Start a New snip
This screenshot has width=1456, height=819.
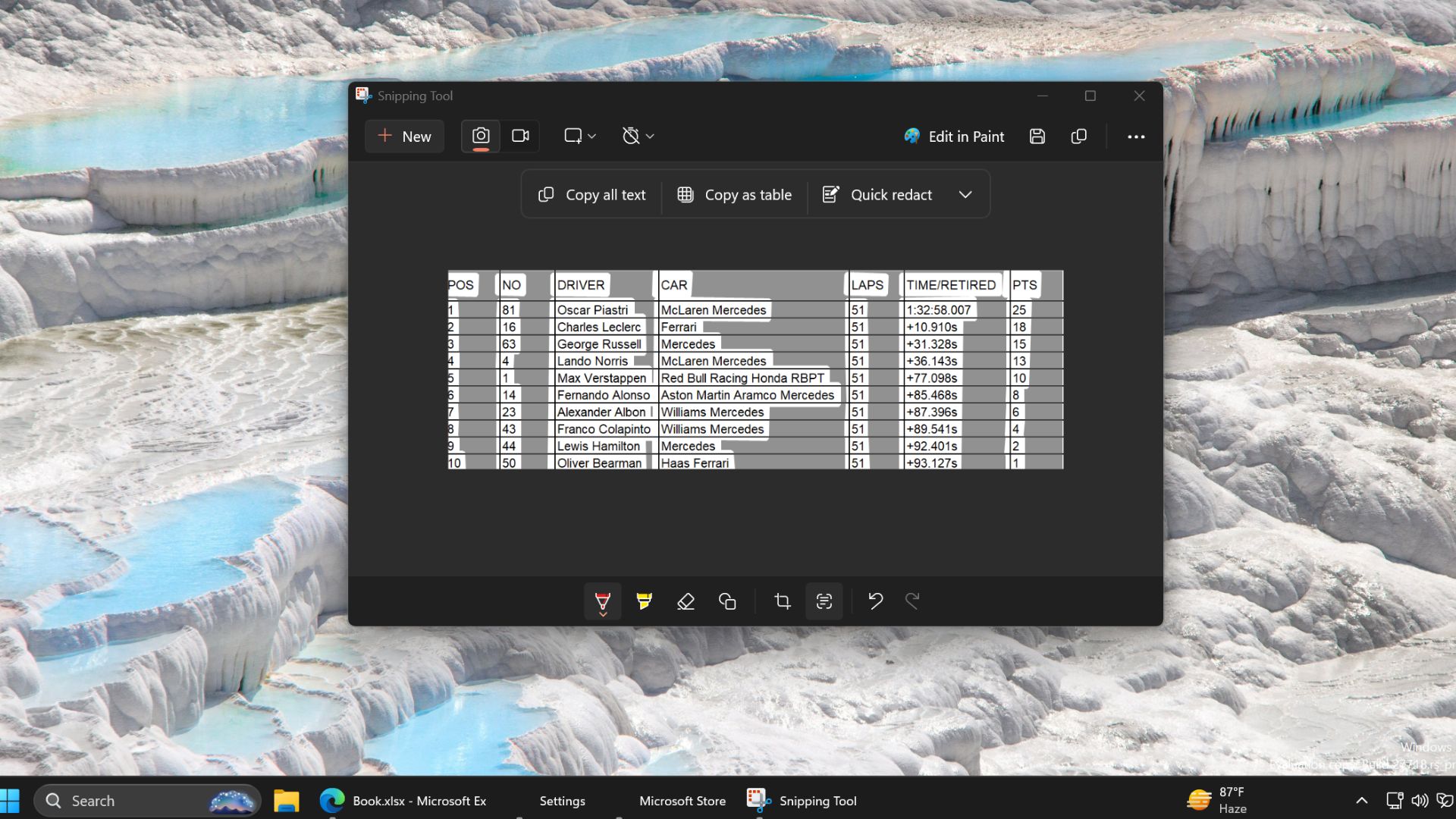[x=404, y=136]
